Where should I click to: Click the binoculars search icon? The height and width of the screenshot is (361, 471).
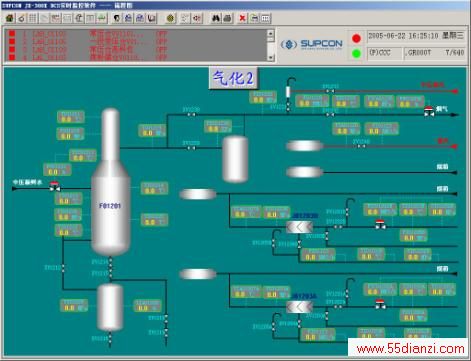(216, 18)
